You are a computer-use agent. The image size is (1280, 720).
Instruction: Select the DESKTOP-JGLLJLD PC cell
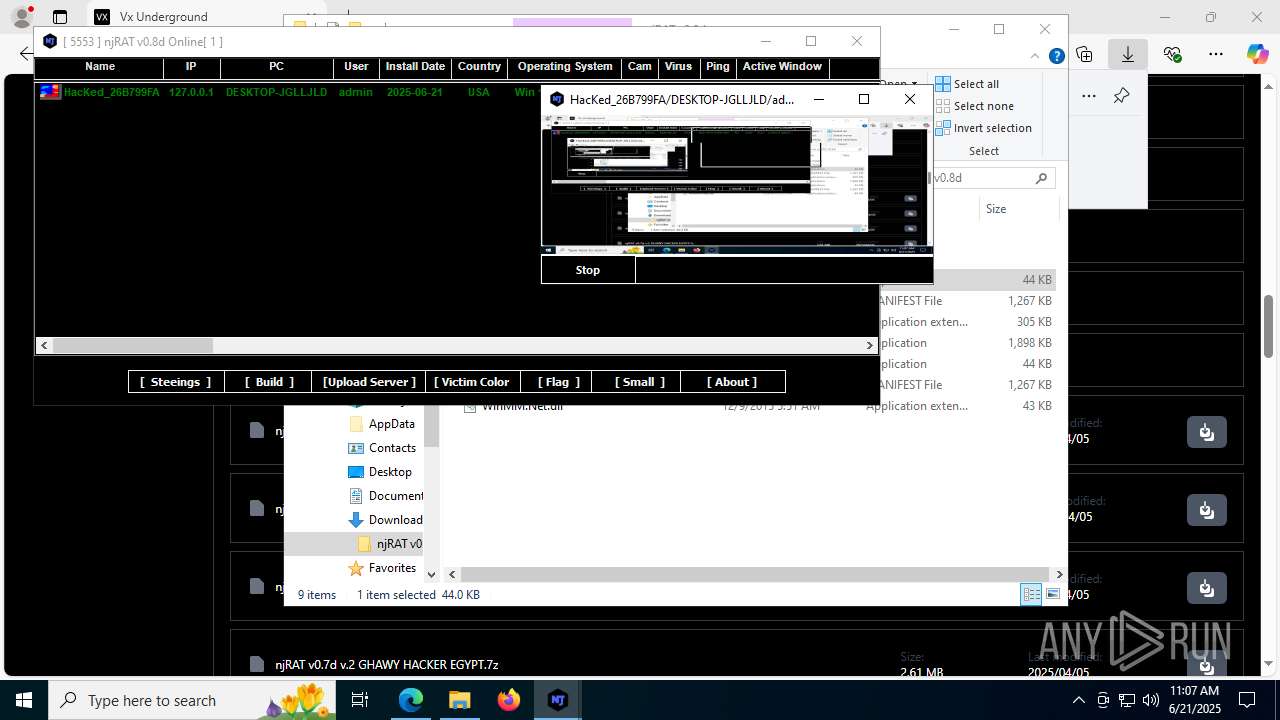click(276, 92)
